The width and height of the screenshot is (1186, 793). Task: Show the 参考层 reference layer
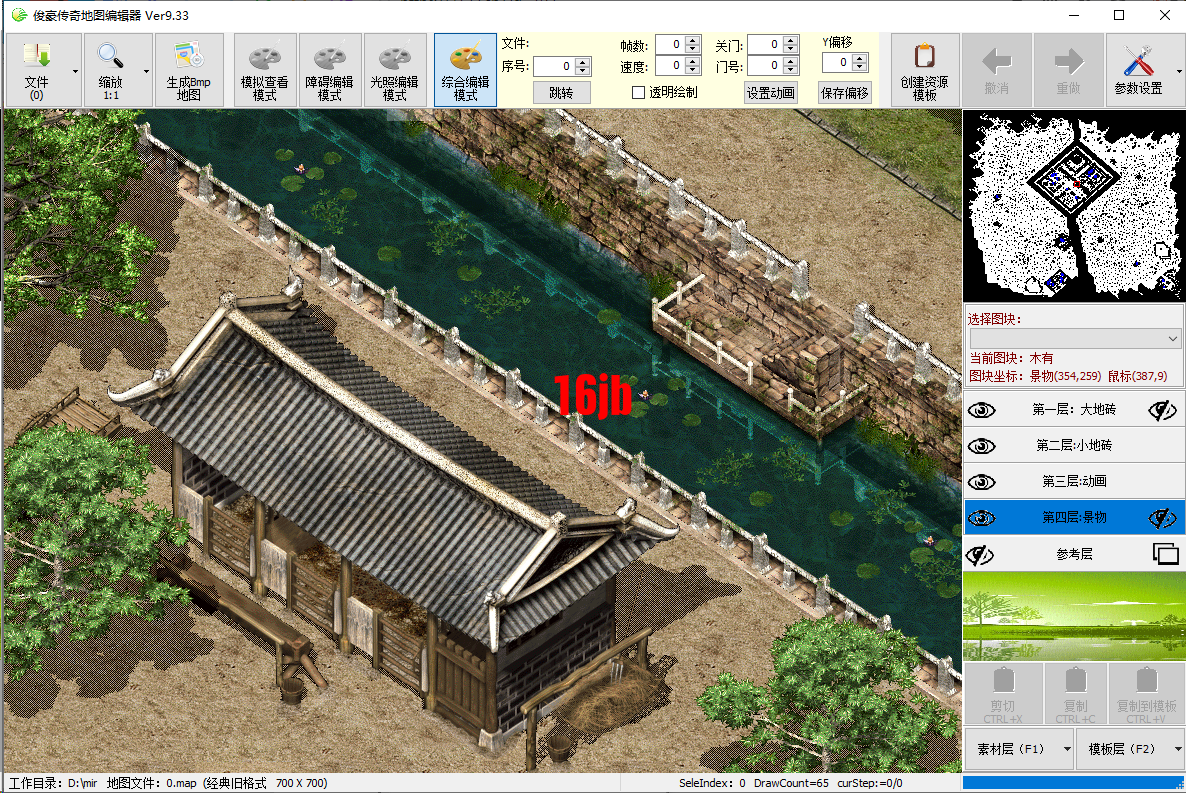[x=982, y=554]
